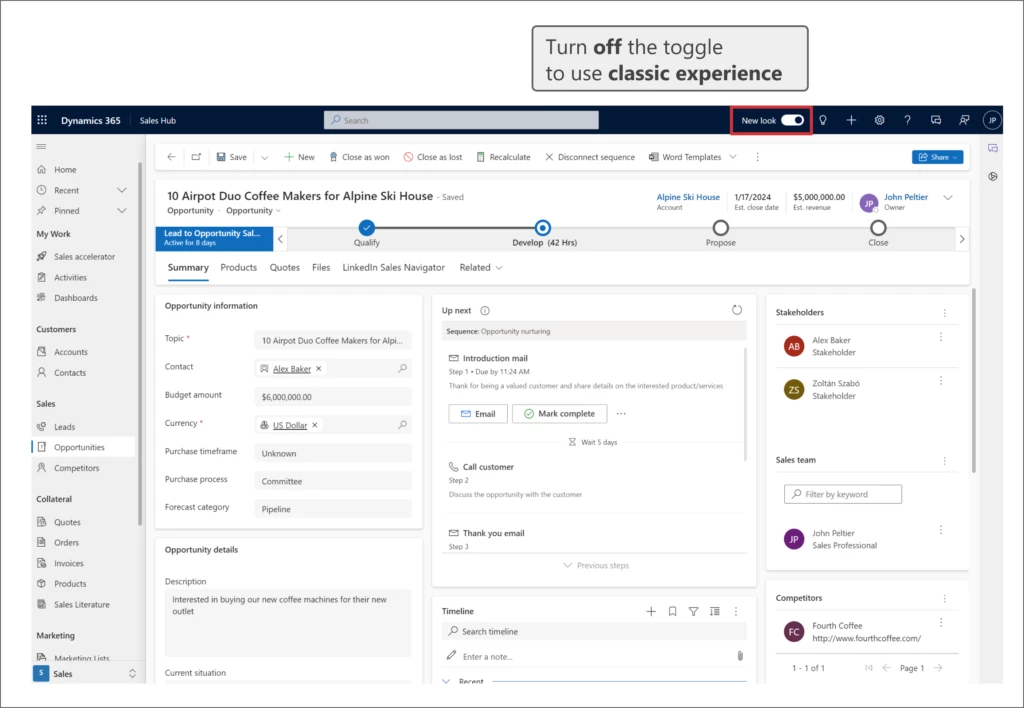The width and height of the screenshot is (1024, 708).
Task: Open the Settings gear icon
Action: [x=879, y=120]
